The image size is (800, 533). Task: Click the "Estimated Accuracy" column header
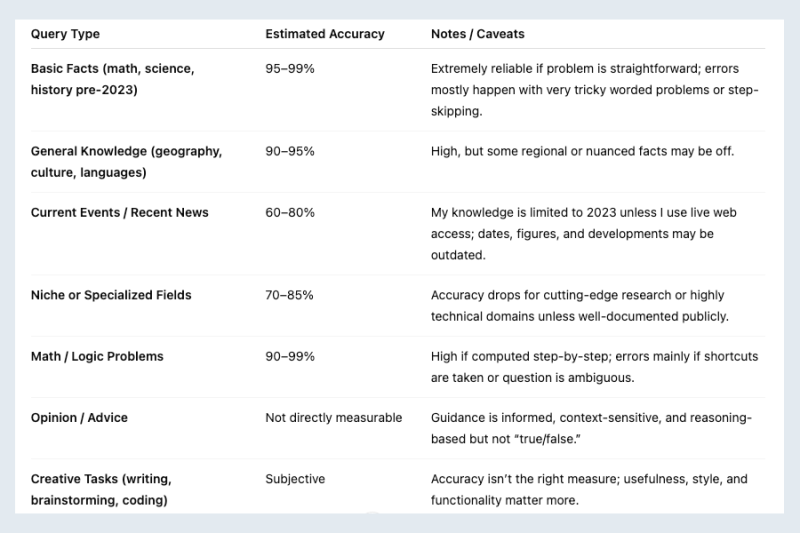[324, 34]
